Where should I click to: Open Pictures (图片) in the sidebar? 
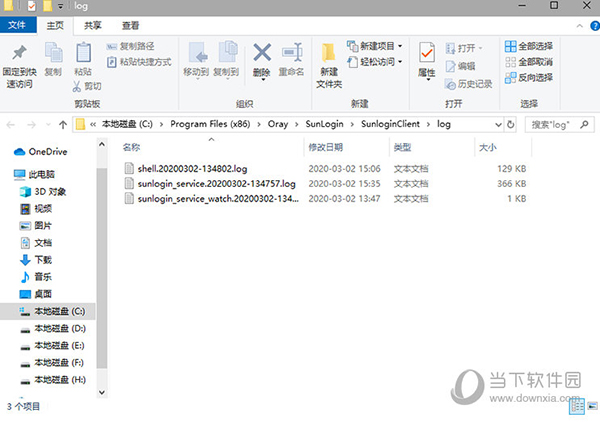36,226
